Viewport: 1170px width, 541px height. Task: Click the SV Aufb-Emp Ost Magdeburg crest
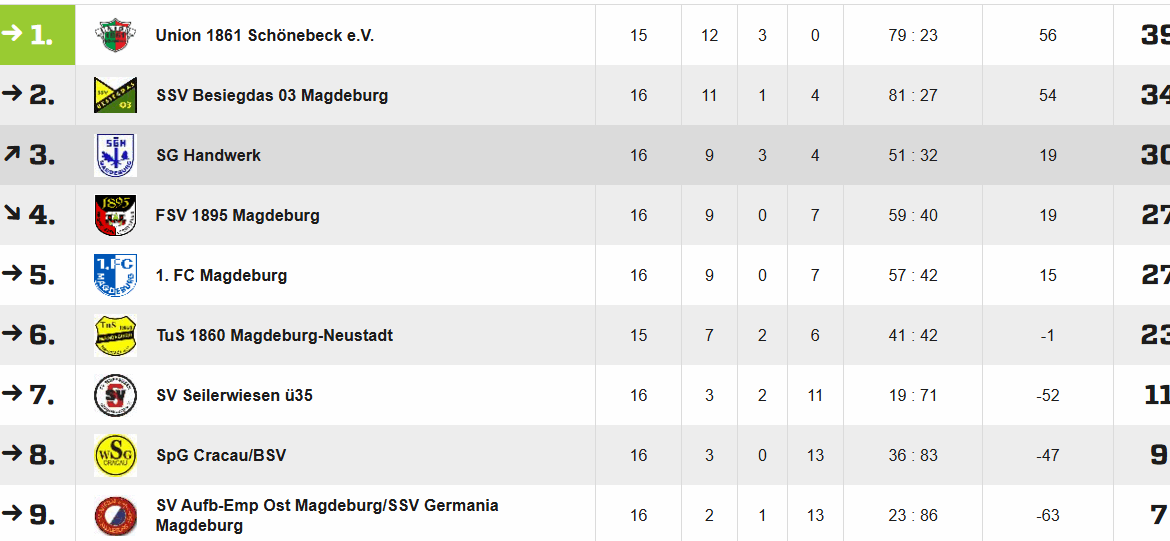click(x=116, y=515)
